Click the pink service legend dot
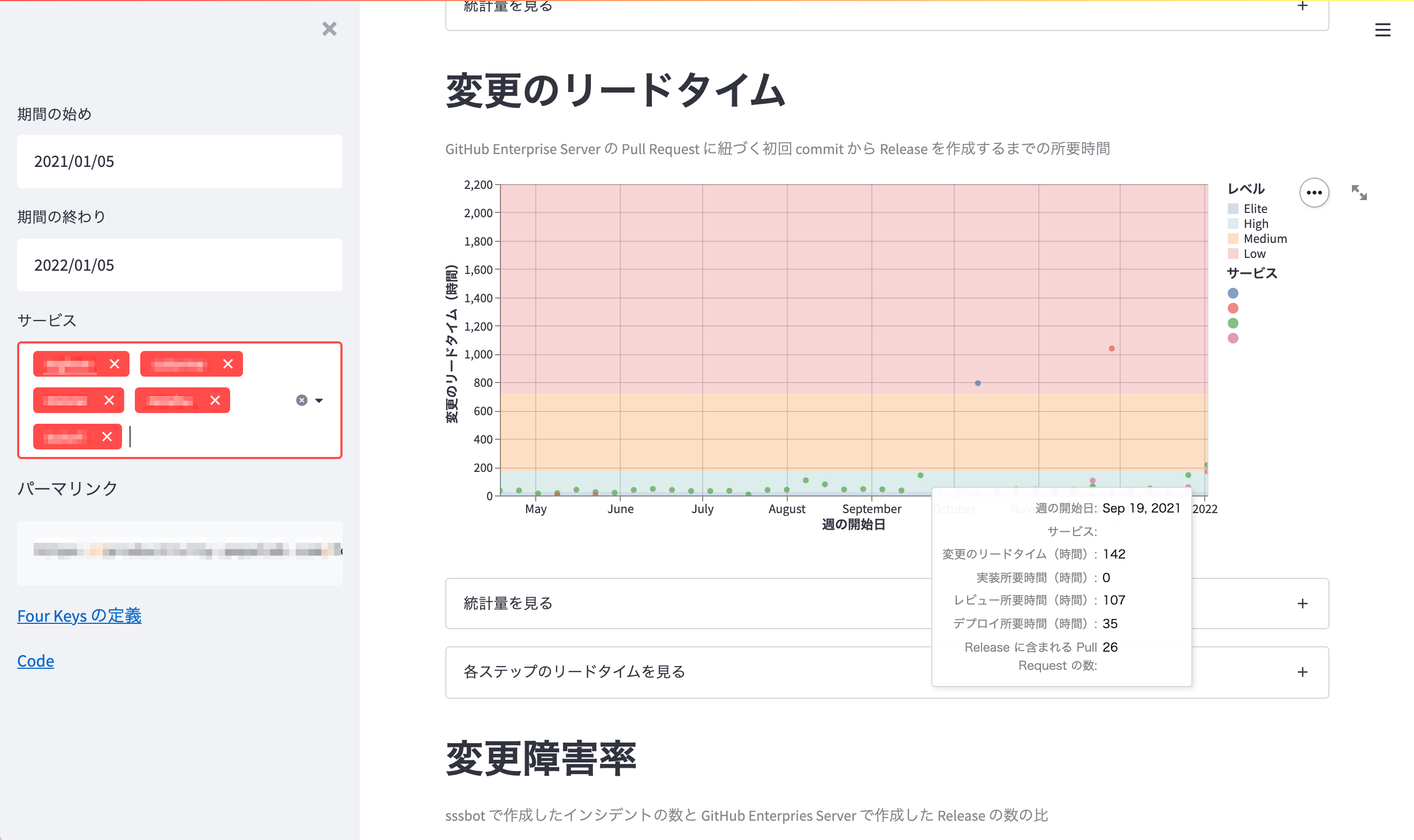 1233,338
